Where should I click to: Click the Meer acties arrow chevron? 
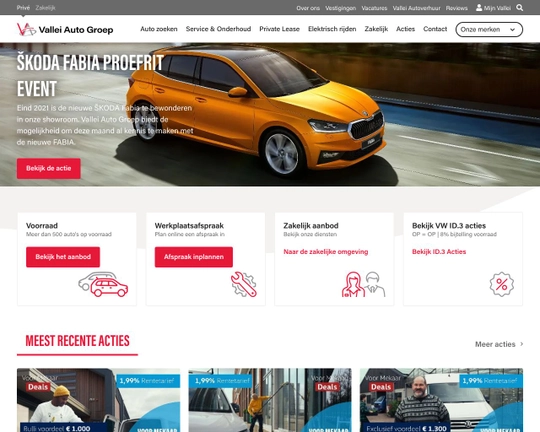521,344
